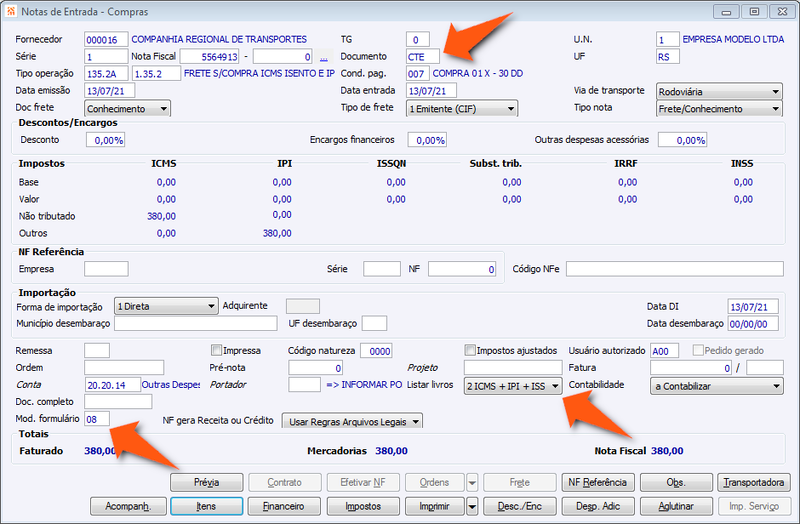Open the arrow menu beside Imprimir button
This screenshot has height=524, width=800.
click(x=472, y=506)
